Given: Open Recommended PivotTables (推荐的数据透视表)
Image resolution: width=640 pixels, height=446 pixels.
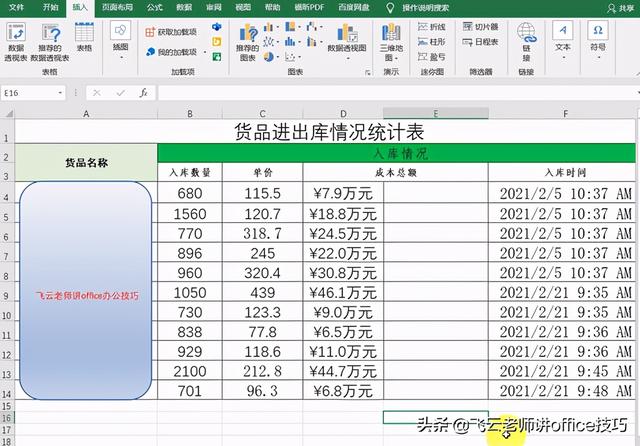Looking at the screenshot, I should point(50,42).
